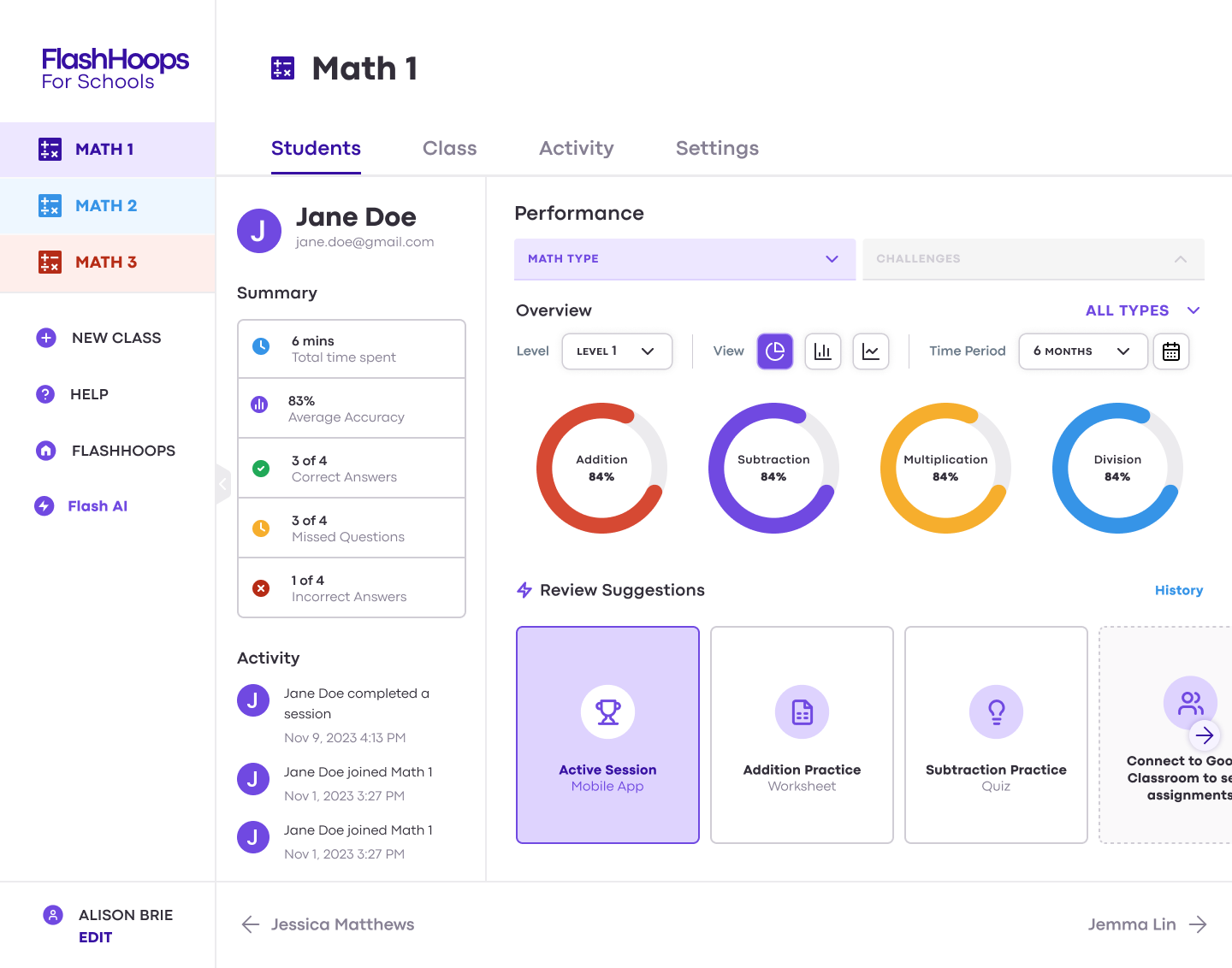
Task: Click the clock icon for total time spent
Action: (261, 346)
